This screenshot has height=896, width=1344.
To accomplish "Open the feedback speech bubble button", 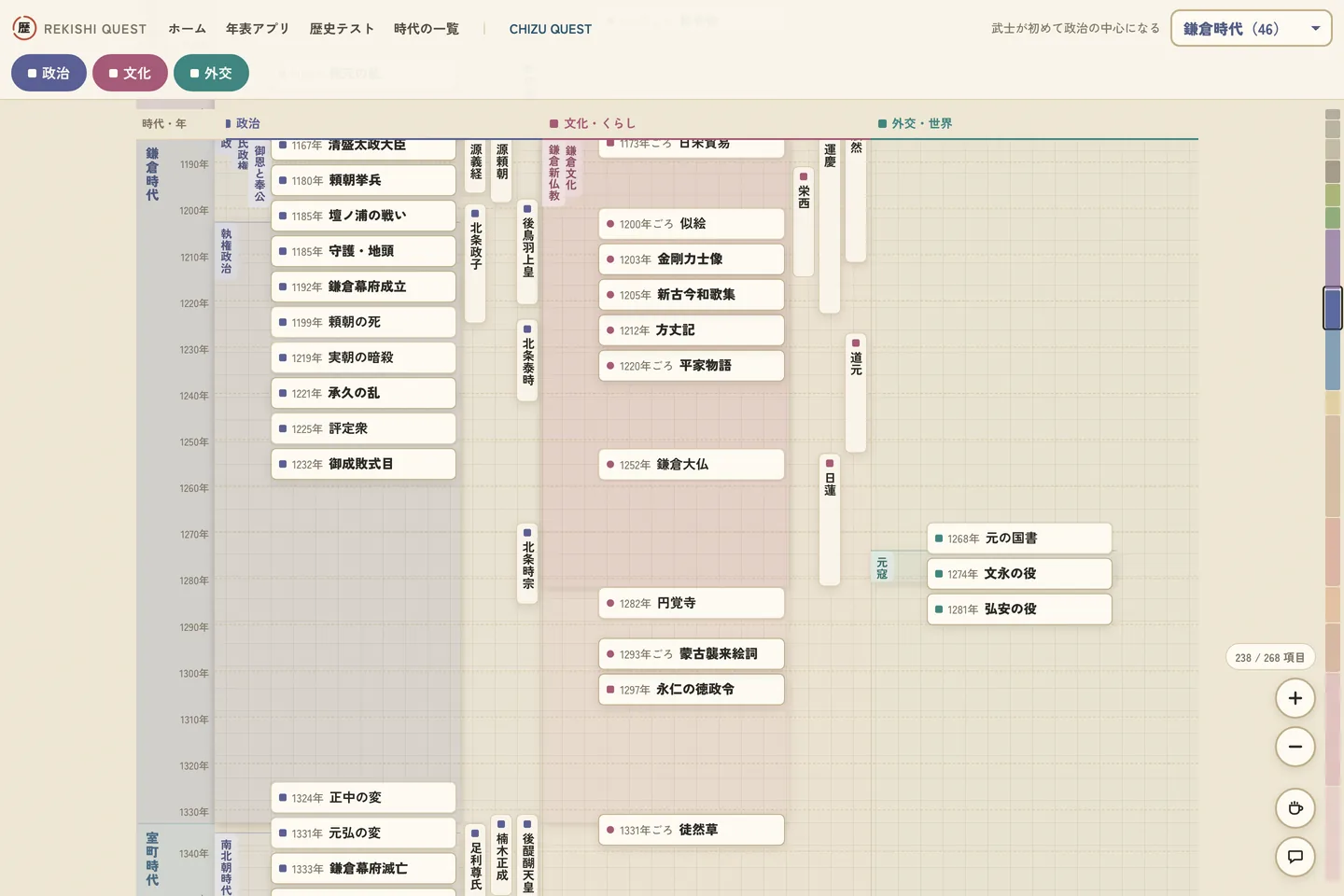I will point(1295,857).
